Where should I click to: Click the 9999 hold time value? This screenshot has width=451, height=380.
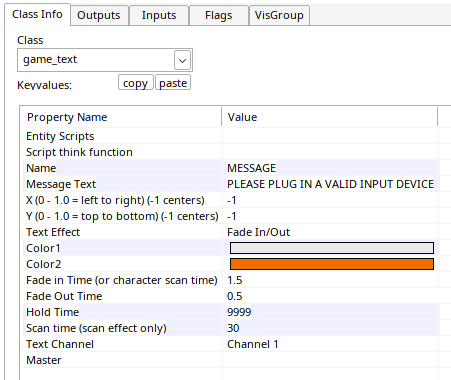tap(239, 312)
